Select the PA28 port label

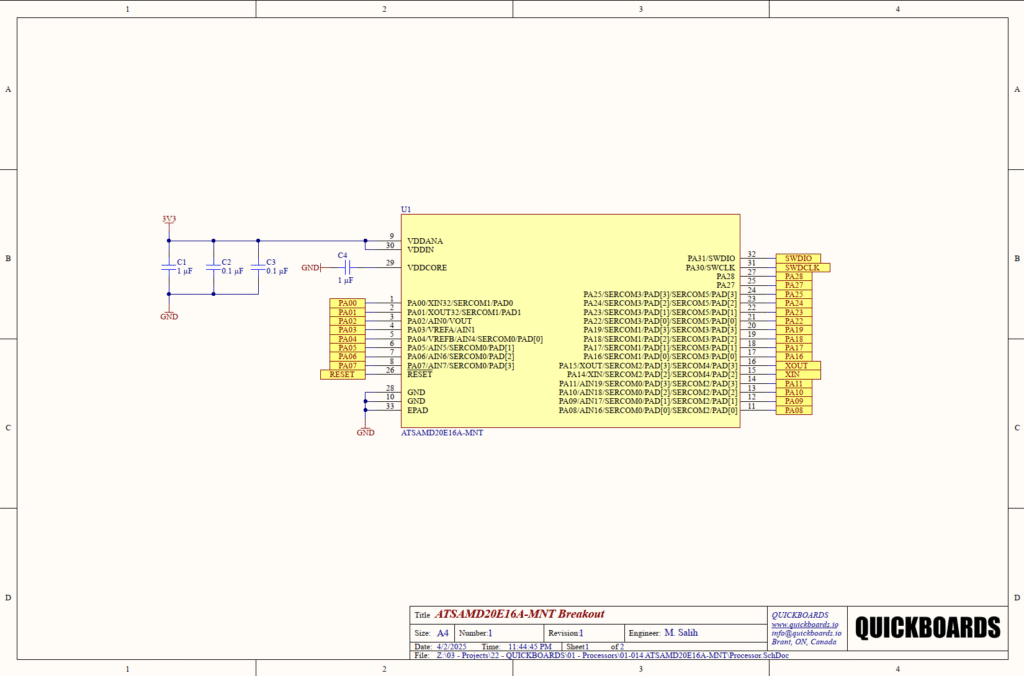point(794,276)
